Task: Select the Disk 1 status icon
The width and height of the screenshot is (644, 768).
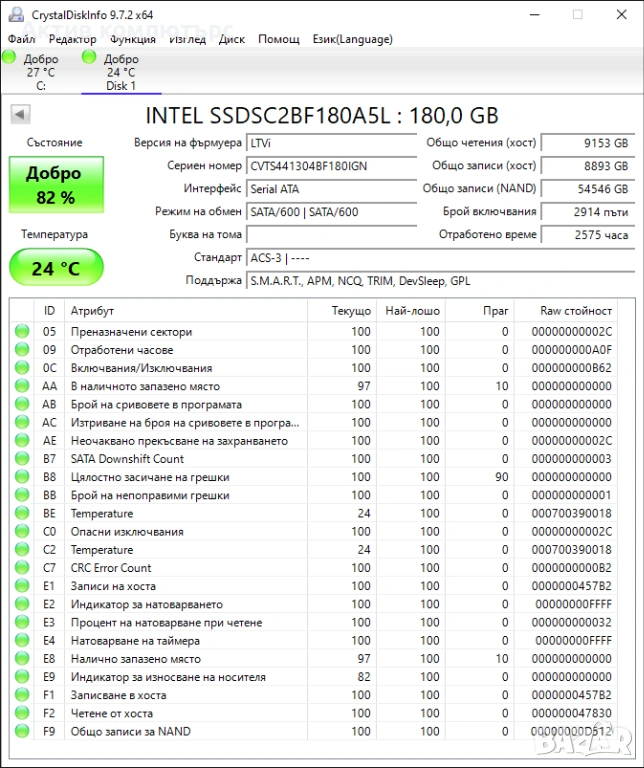Action: (89, 57)
